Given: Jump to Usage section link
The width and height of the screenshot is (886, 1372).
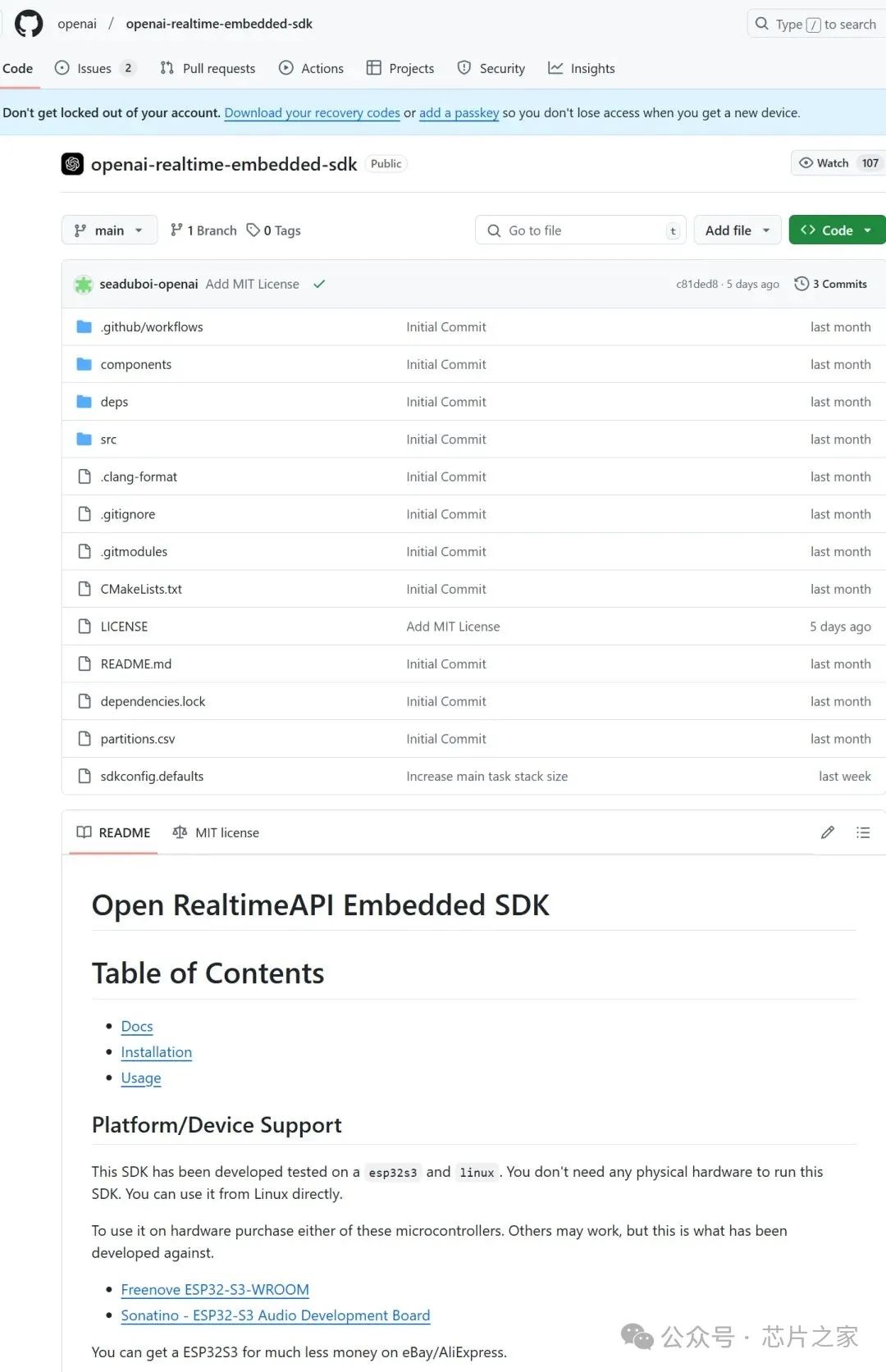Looking at the screenshot, I should (141, 1078).
